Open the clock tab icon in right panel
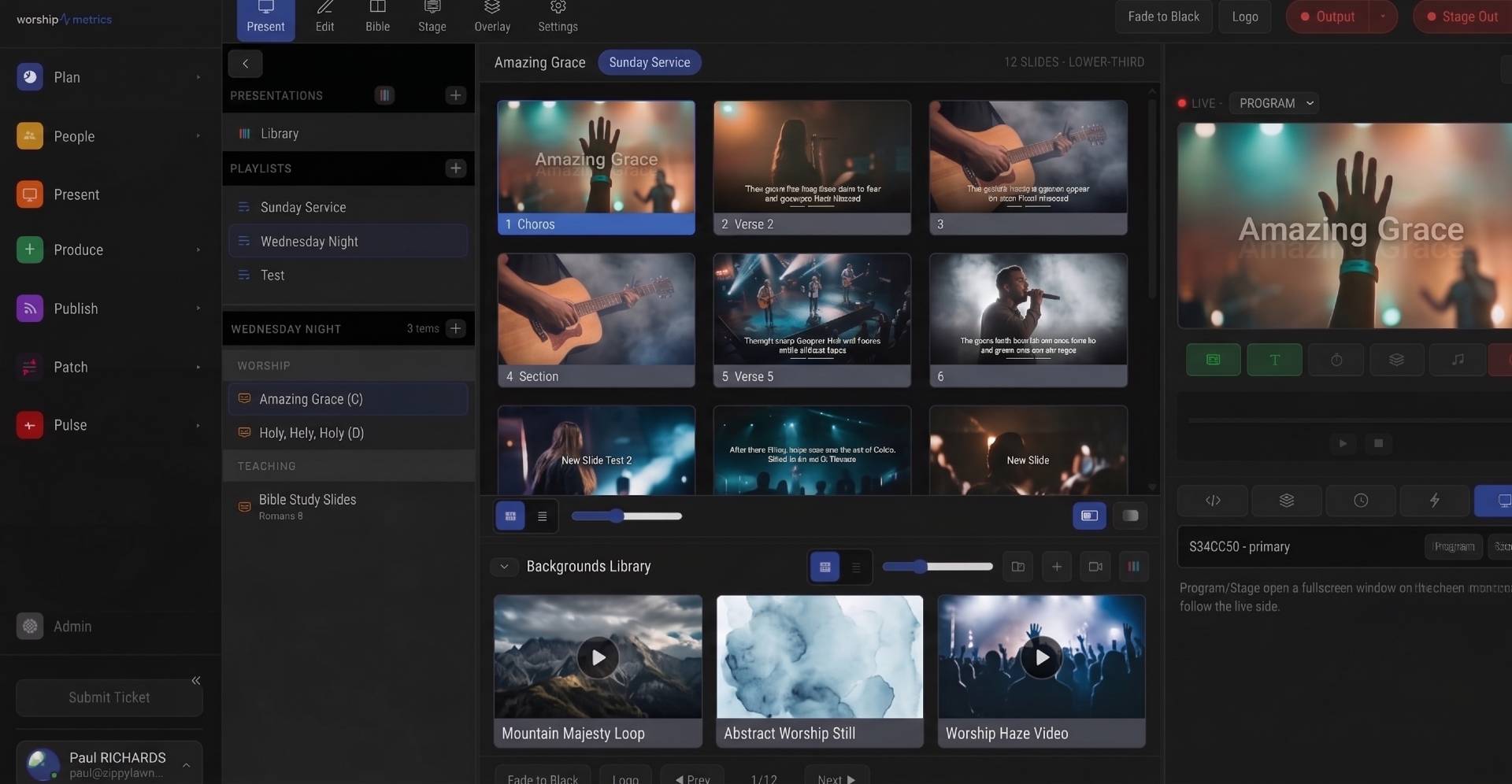 click(1361, 501)
